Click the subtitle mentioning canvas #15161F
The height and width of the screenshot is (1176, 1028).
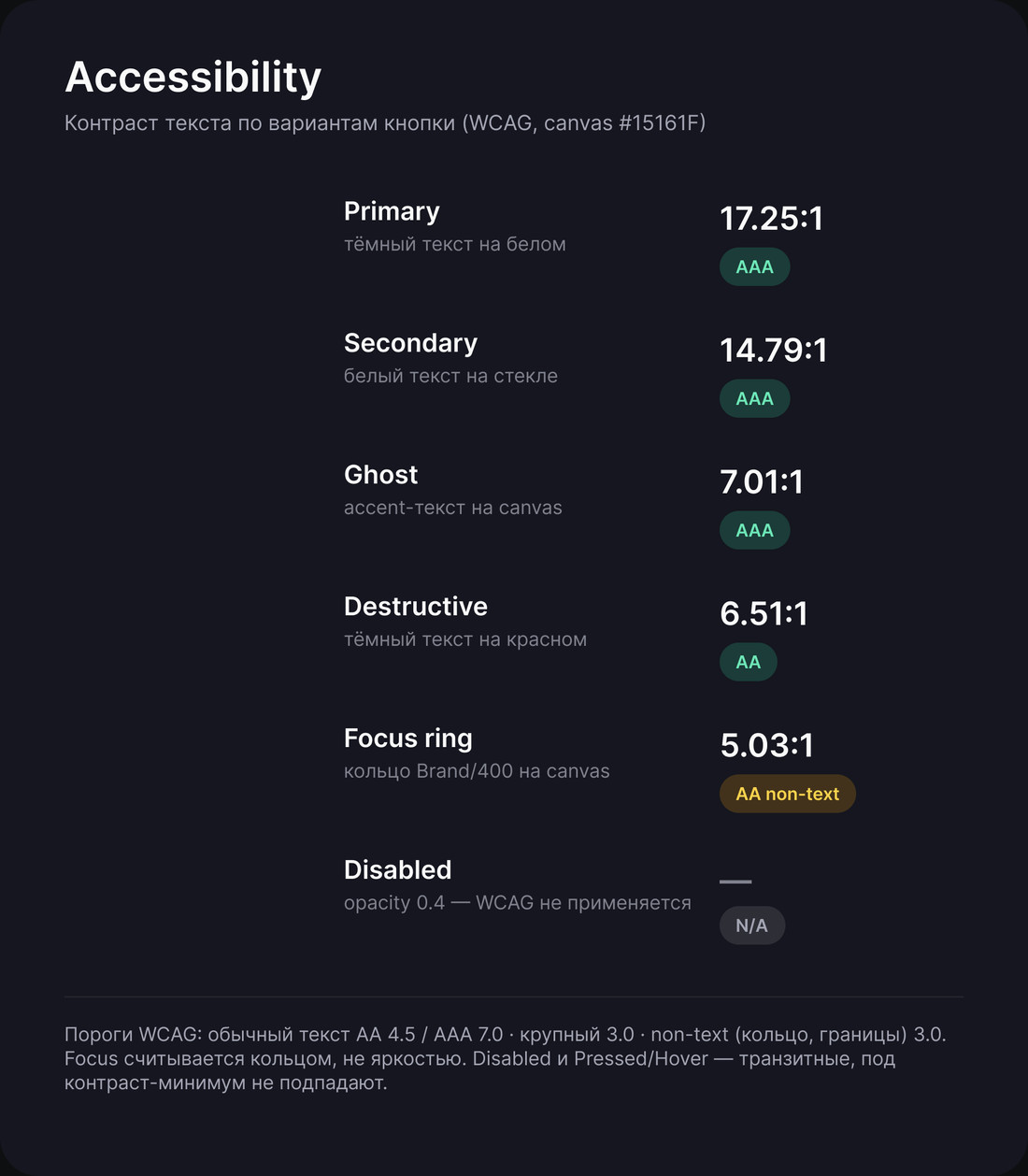point(385,123)
